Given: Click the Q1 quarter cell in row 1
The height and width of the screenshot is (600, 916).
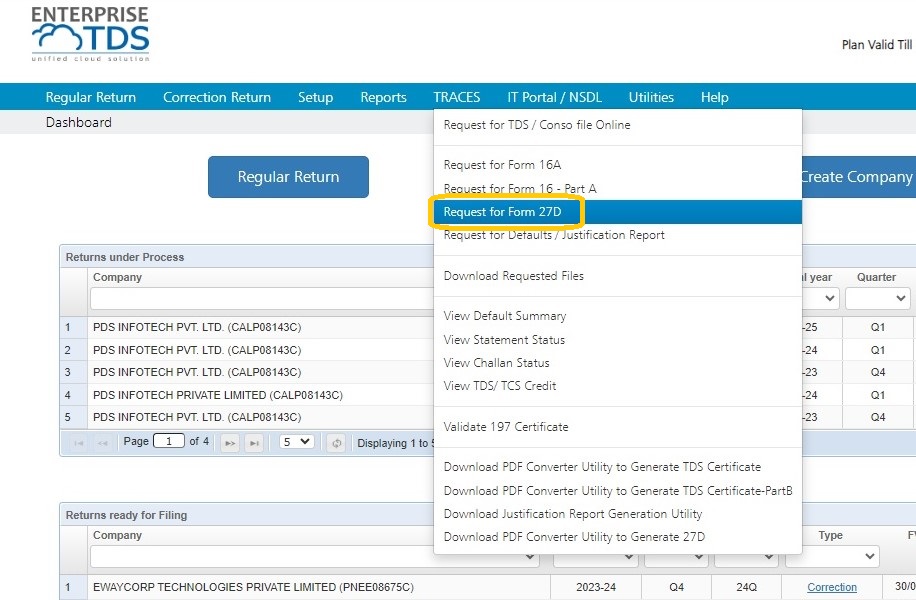Looking at the screenshot, I should pos(878,327).
